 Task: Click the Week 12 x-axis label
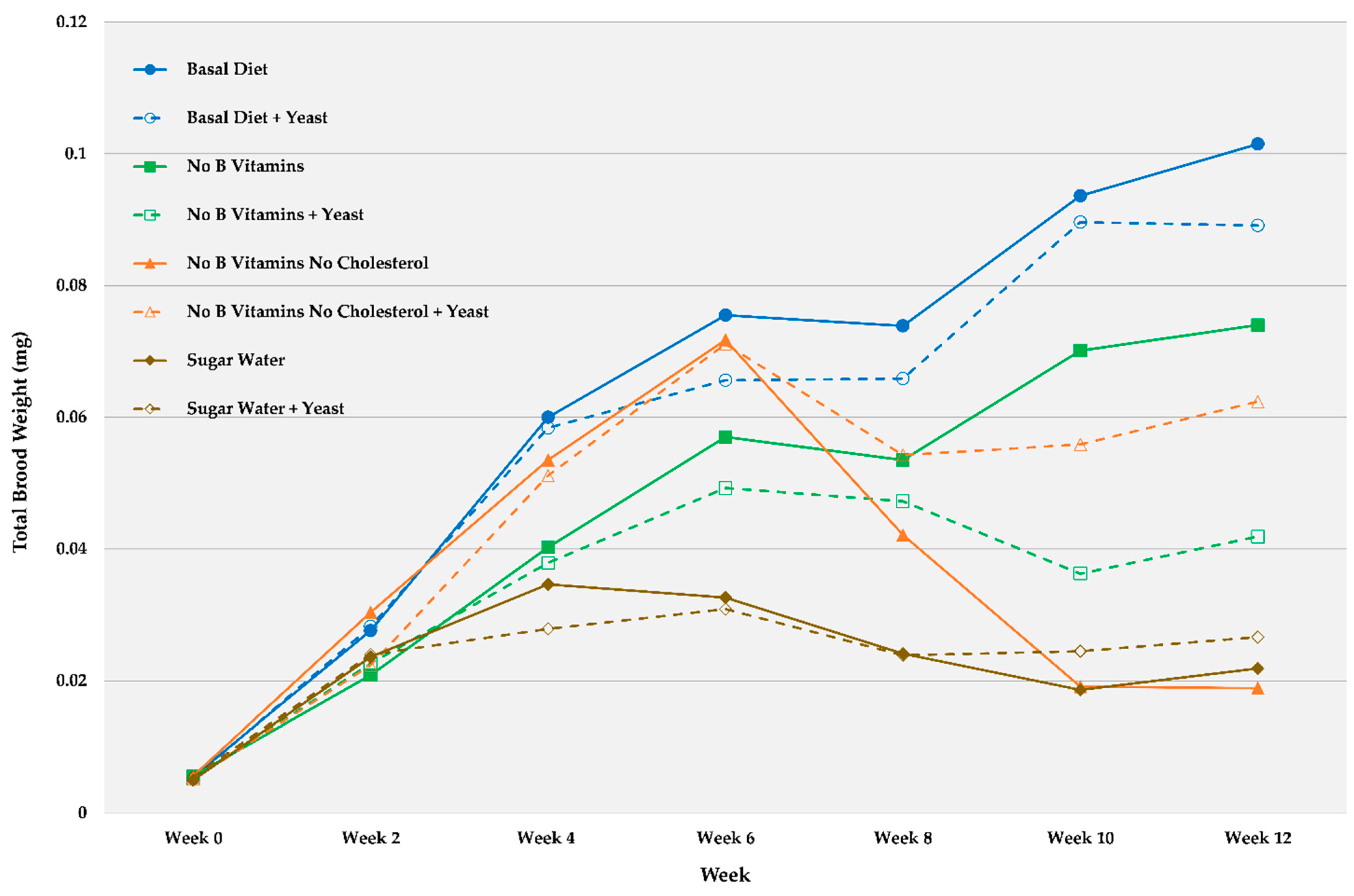(1257, 838)
